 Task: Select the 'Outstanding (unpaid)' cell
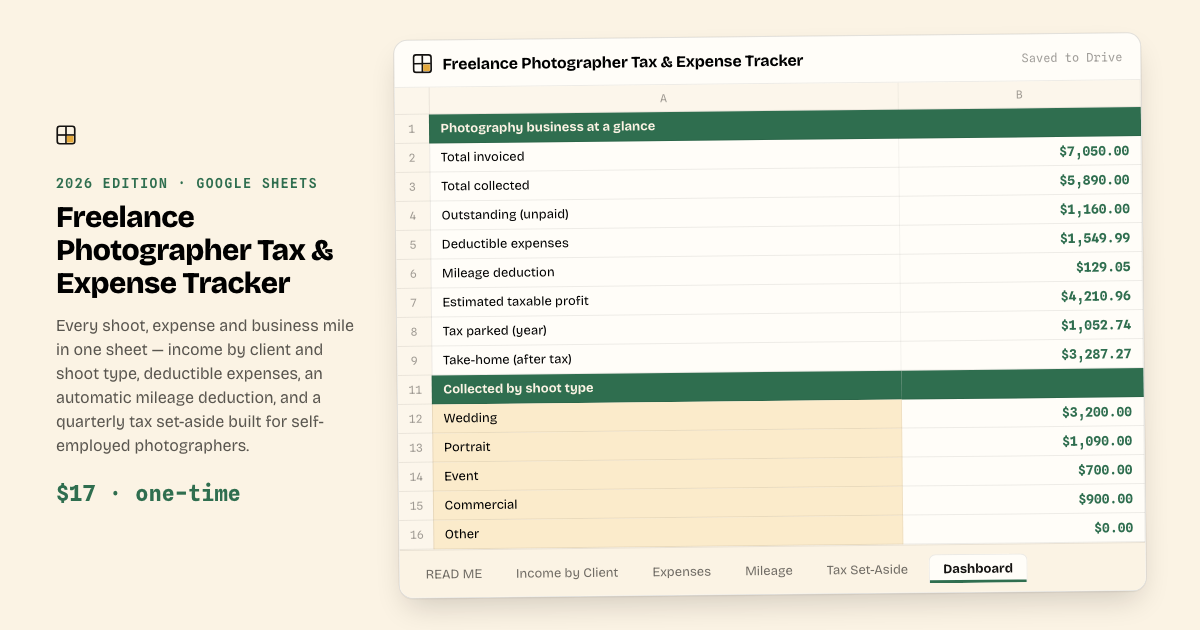click(x=665, y=214)
